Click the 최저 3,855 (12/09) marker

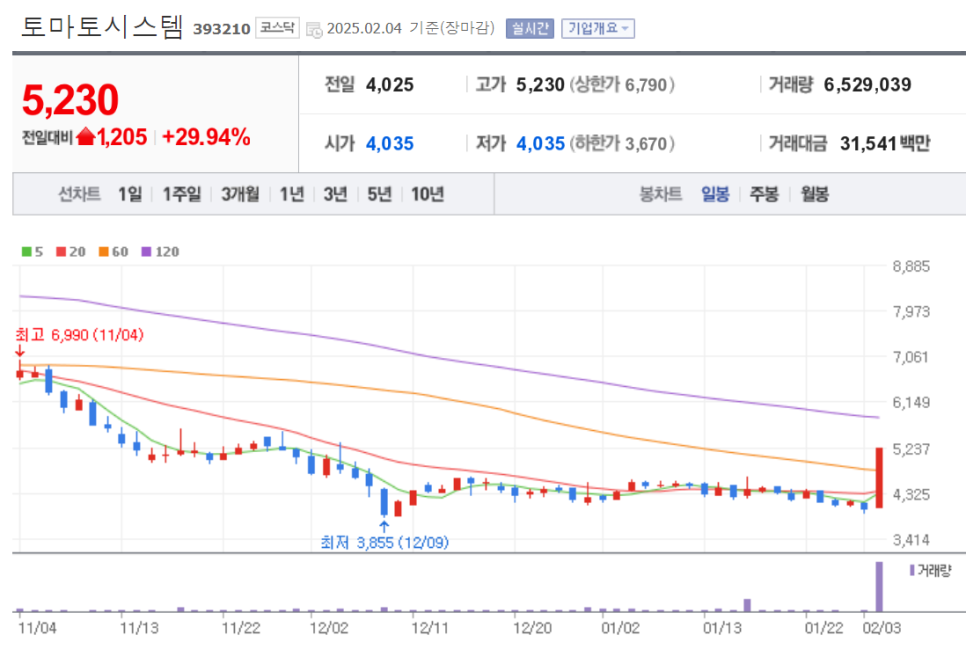(384, 543)
